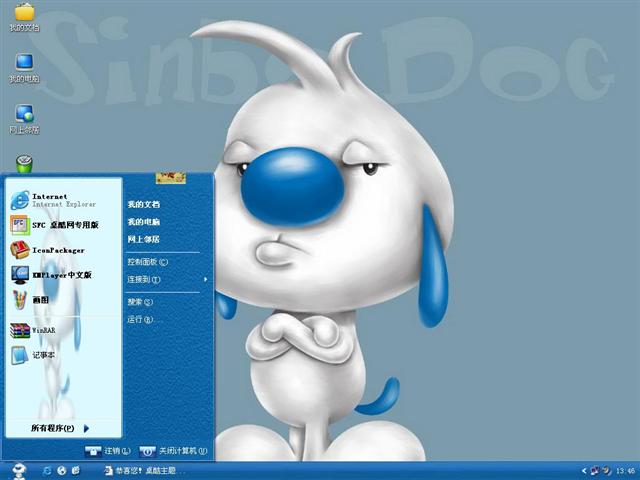Viewport: 640px width, 480px height.
Task: Open 网上邻居 in start menu right panel
Action: pos(144,239)
